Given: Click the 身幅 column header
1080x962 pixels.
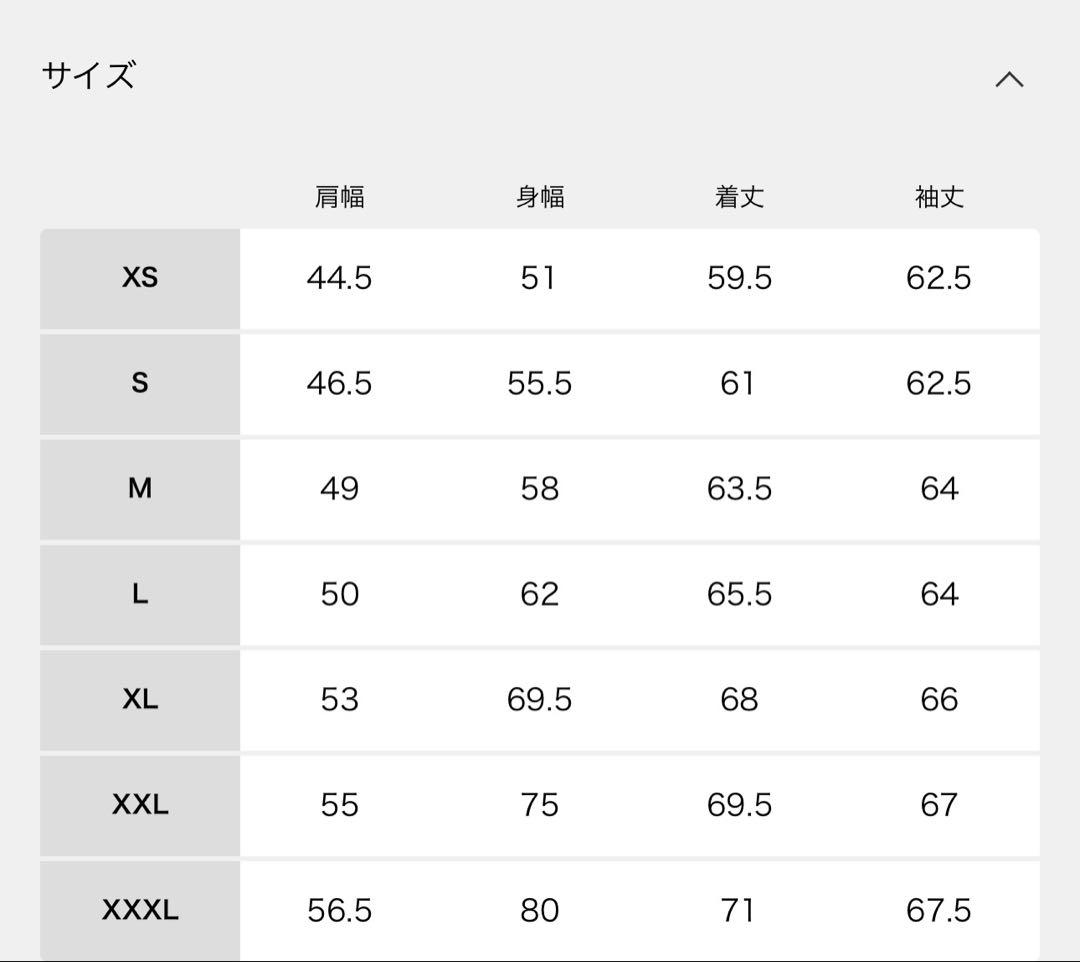Looking at the screenshot, I should 540,197.
